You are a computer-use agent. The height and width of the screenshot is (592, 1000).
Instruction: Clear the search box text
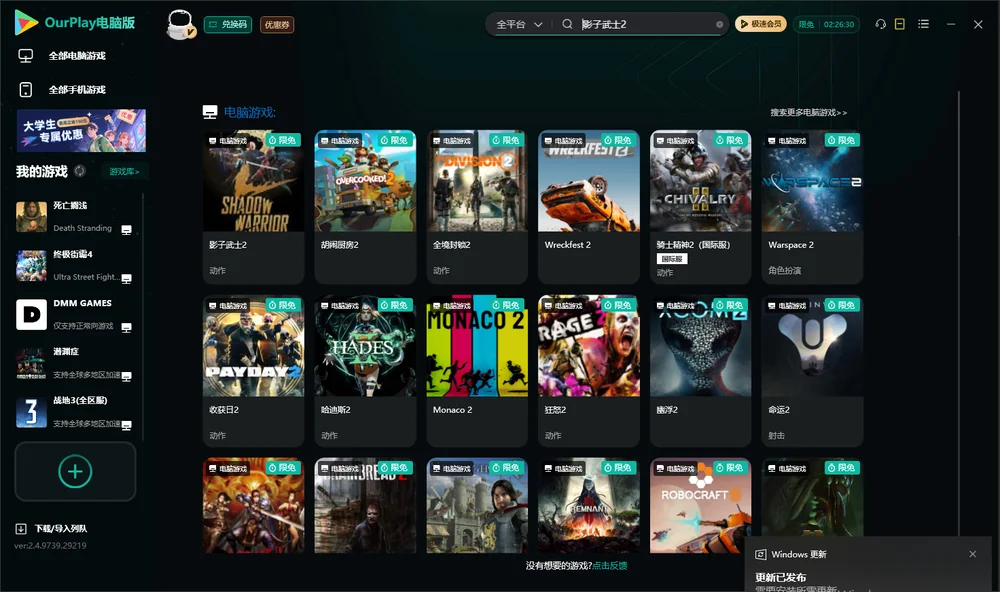pyautogui.click(x=719, y=25)
